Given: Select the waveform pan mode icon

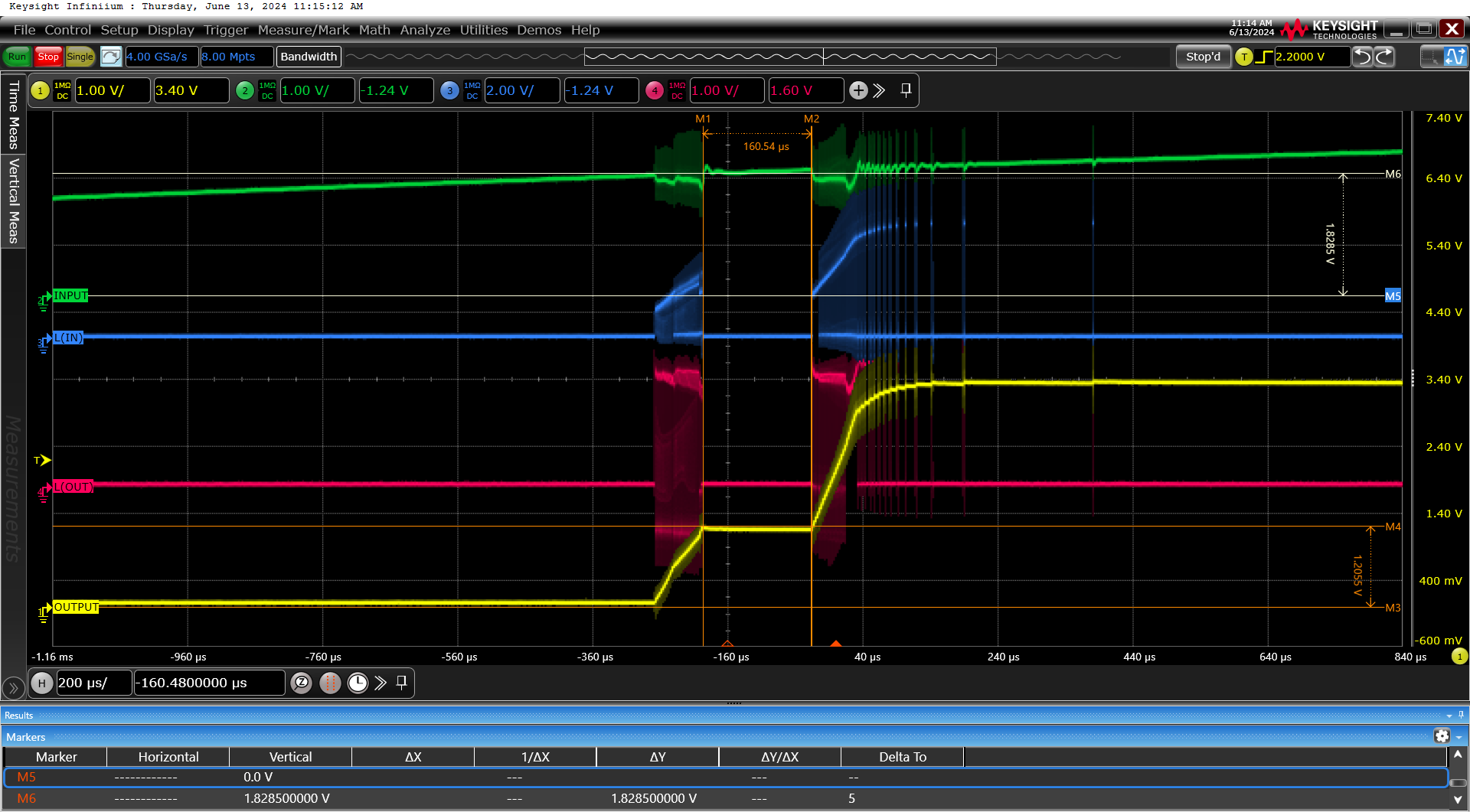Looking at the screenshot, I should coord(1455,57).
